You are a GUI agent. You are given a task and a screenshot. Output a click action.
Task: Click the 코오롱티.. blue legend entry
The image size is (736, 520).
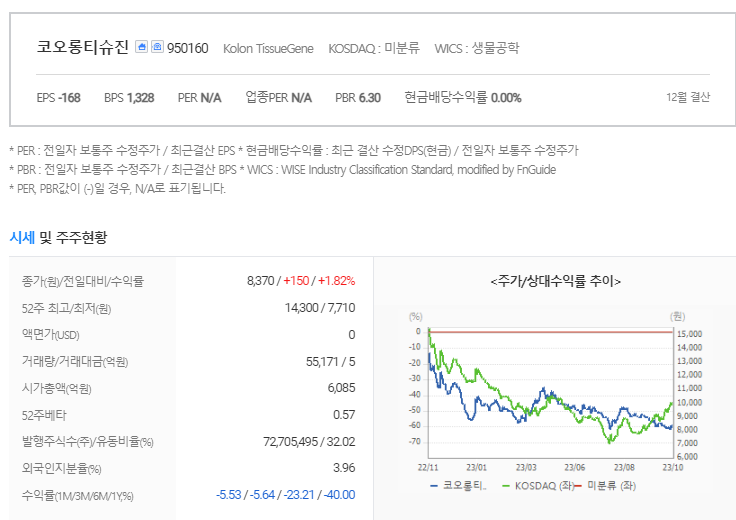click(458, 486)
